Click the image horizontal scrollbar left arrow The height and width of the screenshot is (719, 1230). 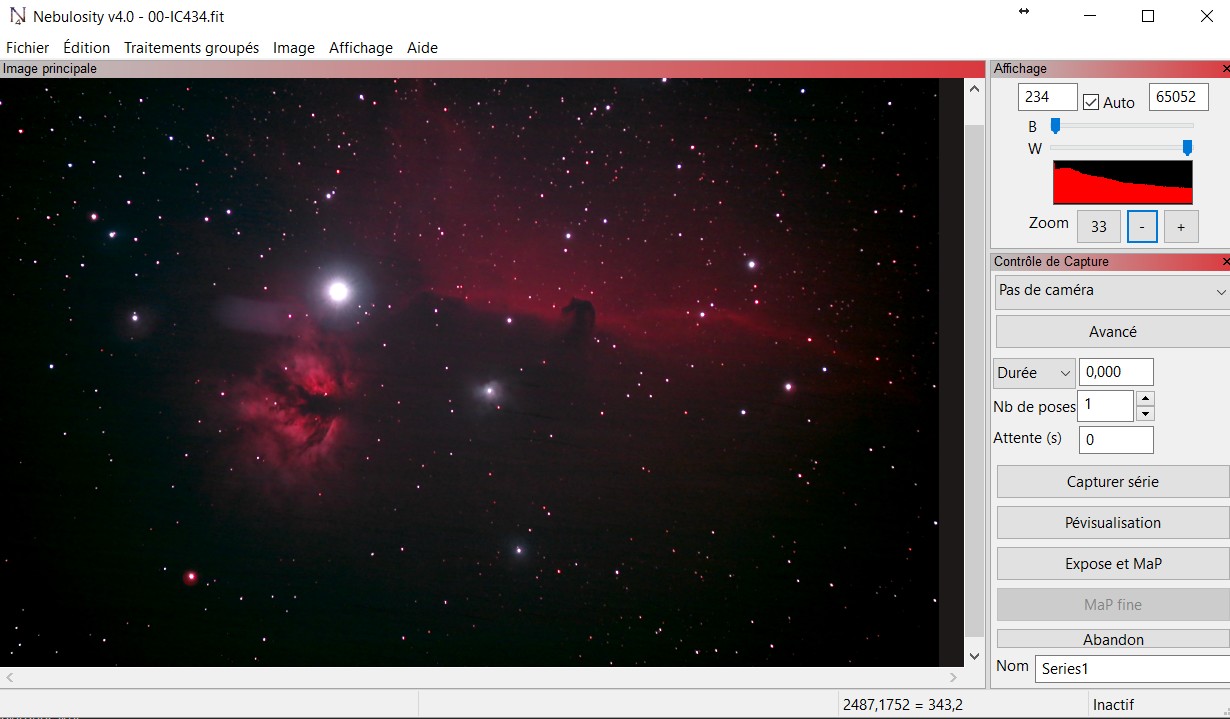10,677
